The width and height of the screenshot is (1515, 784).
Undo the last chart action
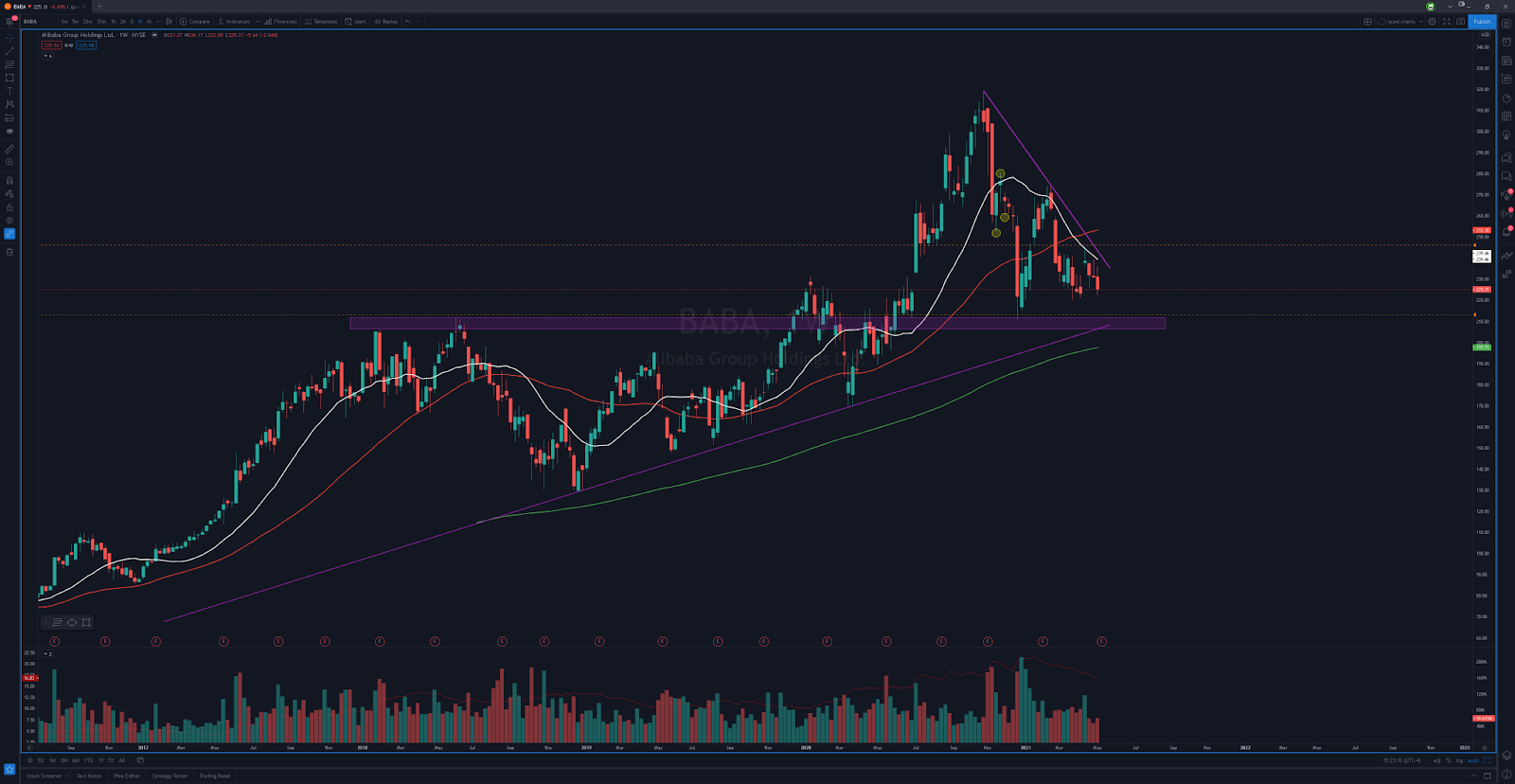408,21
